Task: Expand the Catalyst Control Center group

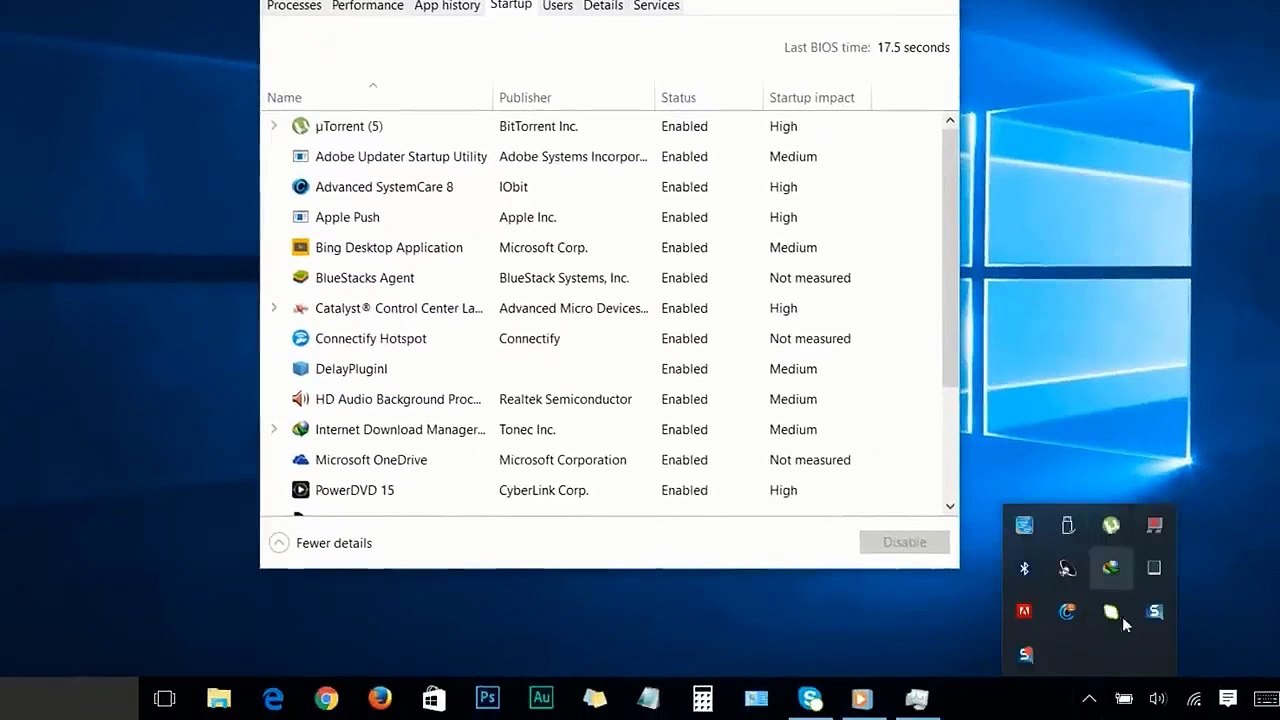Action: tap(274, 308)
